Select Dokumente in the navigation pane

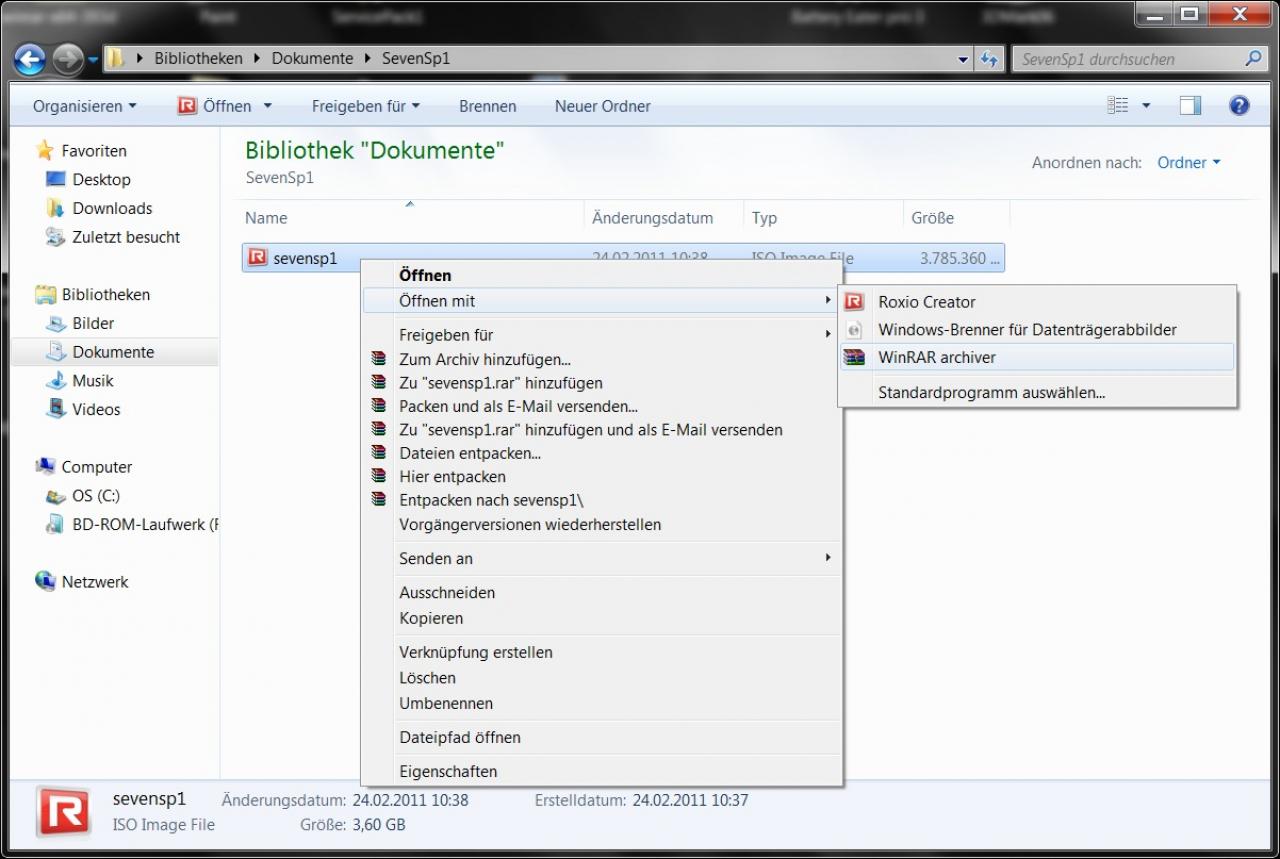114,352
